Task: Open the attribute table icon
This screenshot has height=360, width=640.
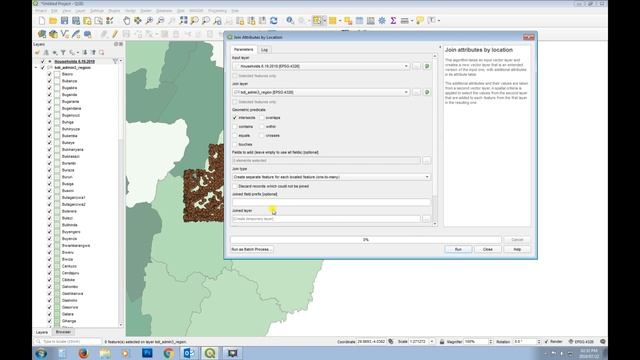Action: (x=359, y=20)
